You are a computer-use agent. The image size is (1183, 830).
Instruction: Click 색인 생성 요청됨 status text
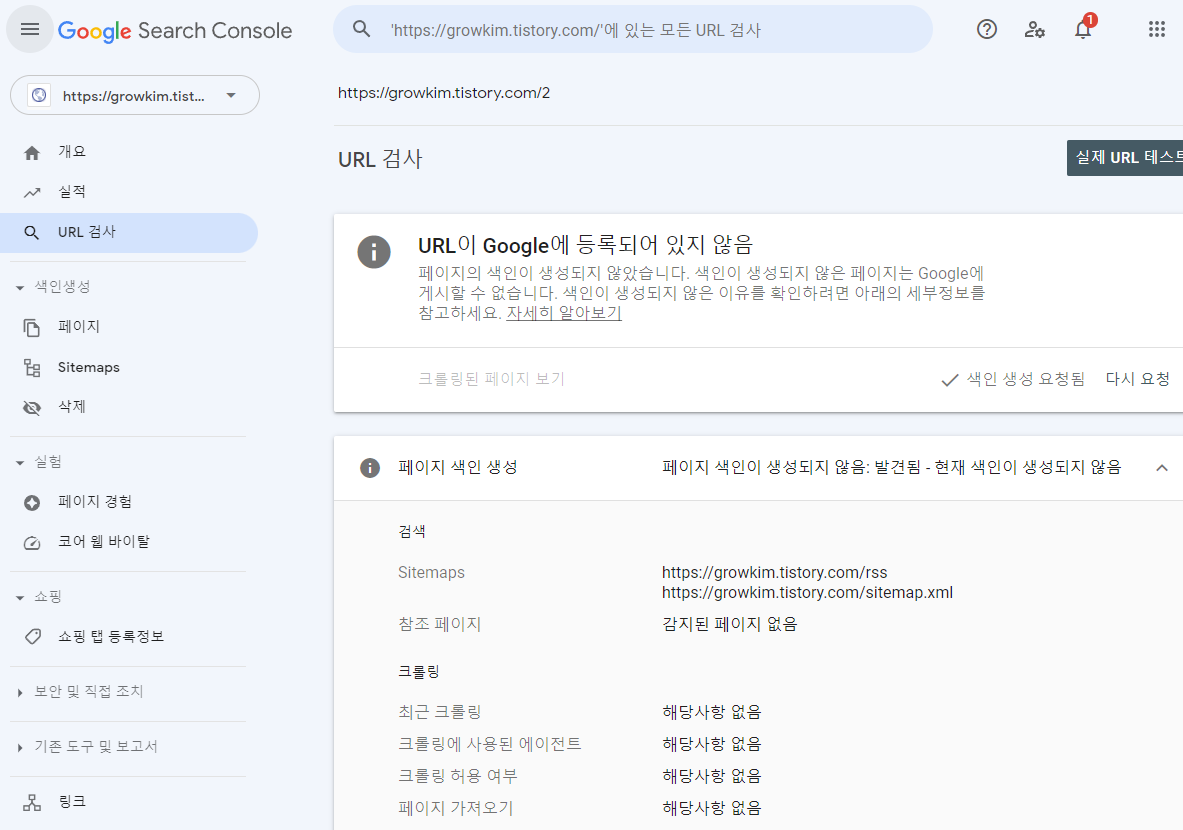pyautogui.click(x=1026, y=379)
